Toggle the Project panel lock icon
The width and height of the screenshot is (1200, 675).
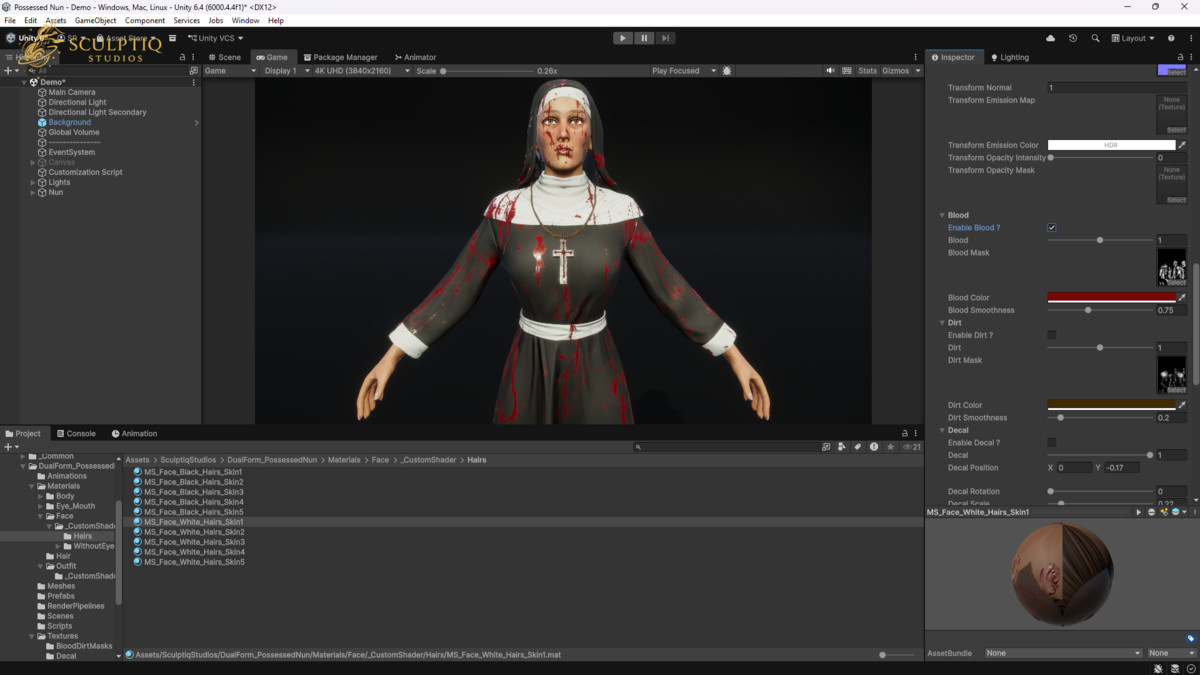click(904, 433)
